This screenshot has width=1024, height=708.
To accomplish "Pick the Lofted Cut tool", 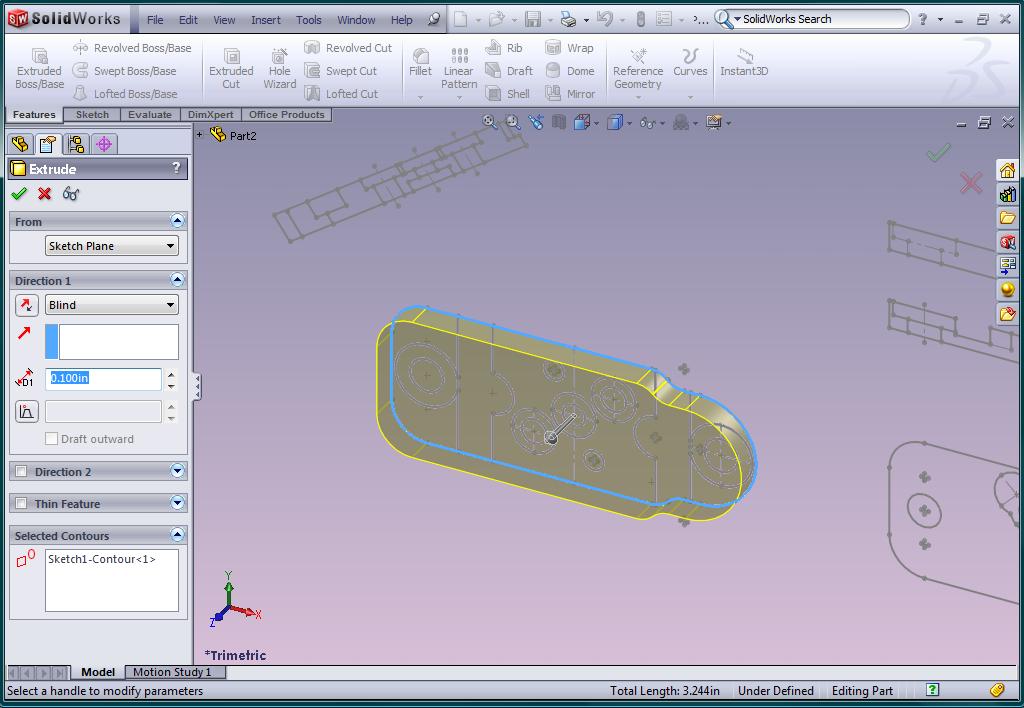I will [x=342, y=93].
